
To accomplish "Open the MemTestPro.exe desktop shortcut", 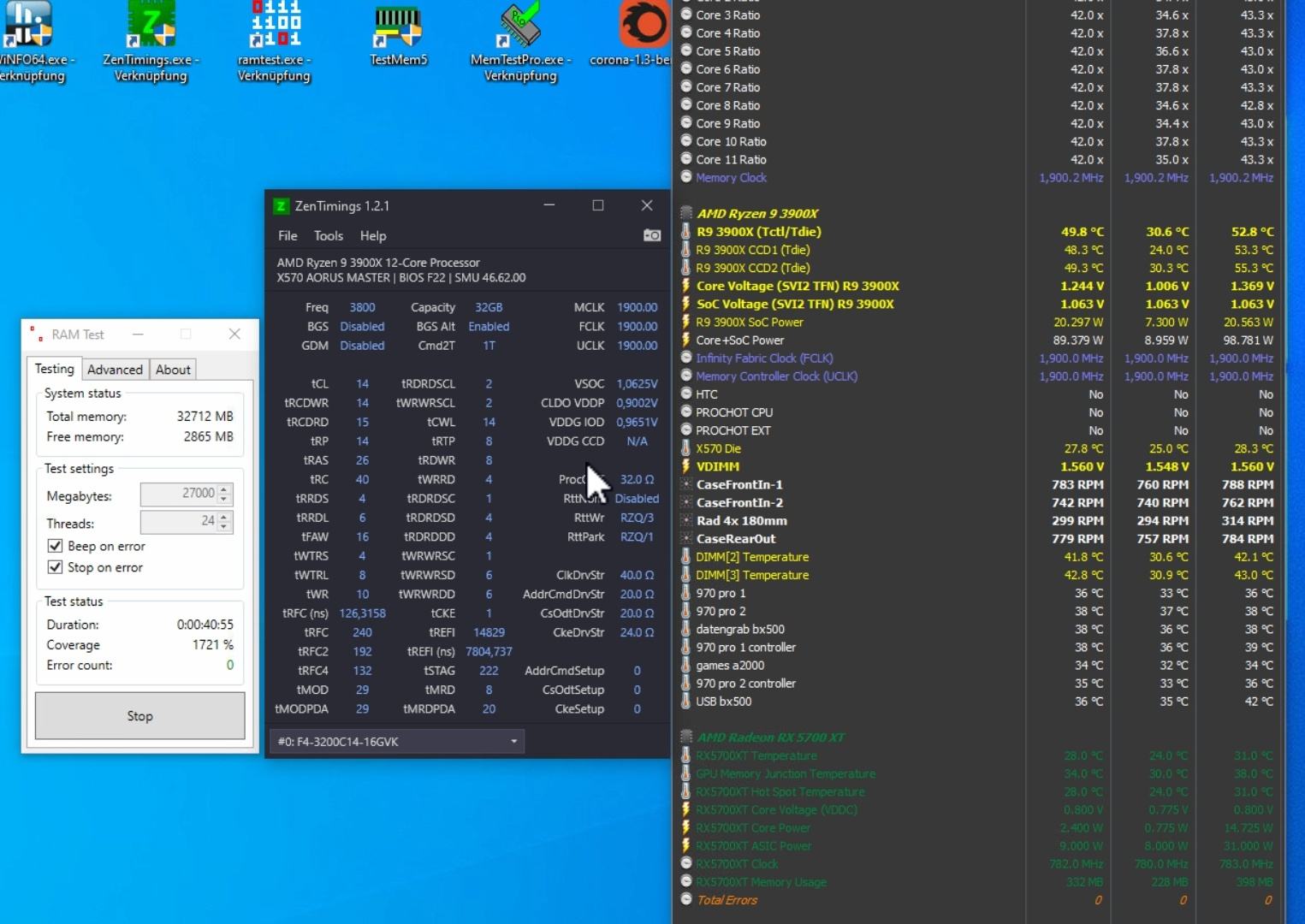I will tap(520, 41).
